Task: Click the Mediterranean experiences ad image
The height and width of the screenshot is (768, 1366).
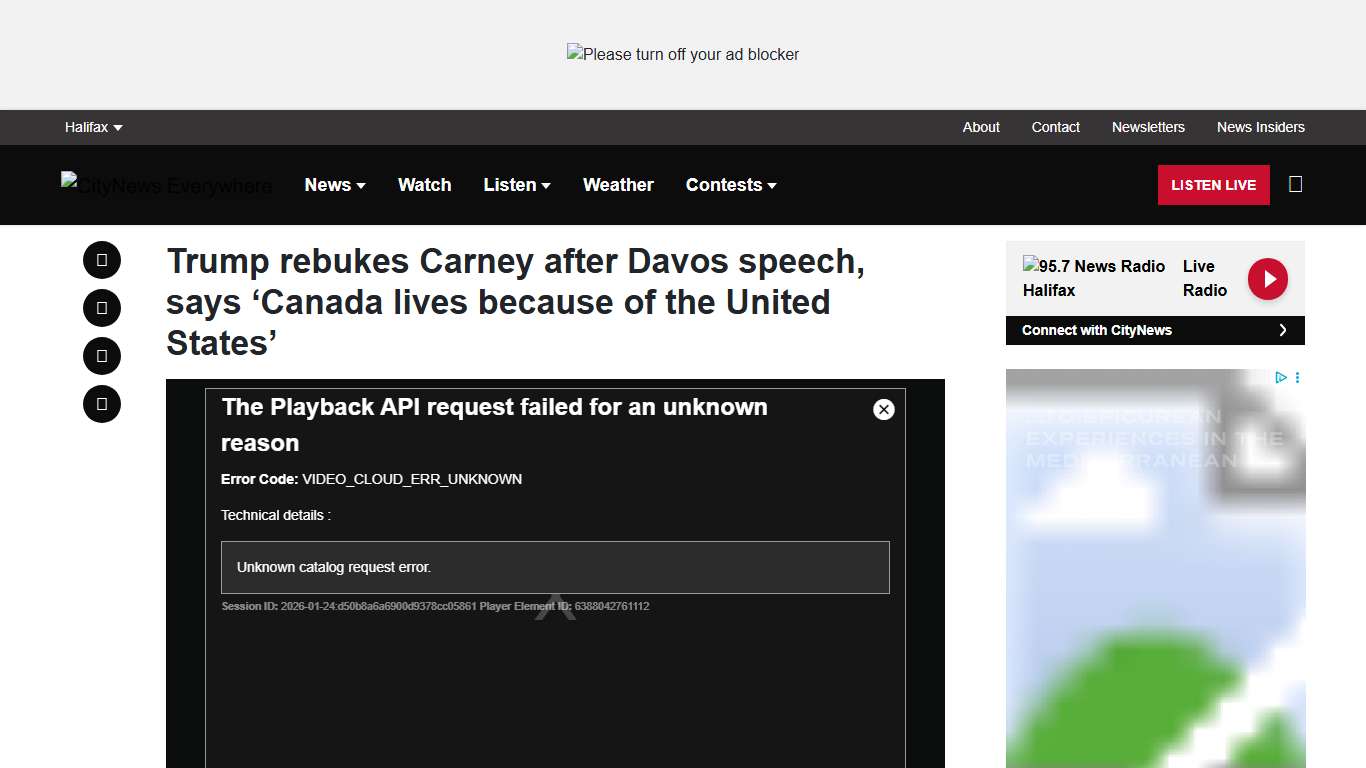Action: pyautogui.click(x=1154, y=580)
